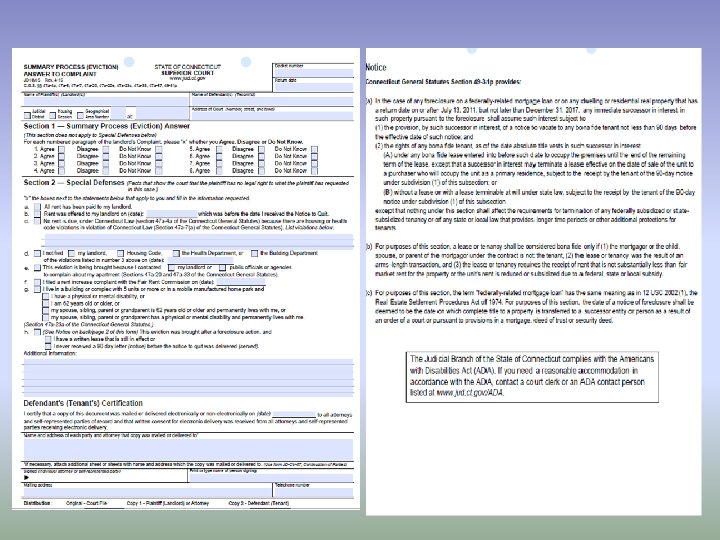
Task: Check the 'Housing Code' box
Action: coord(120,253)
